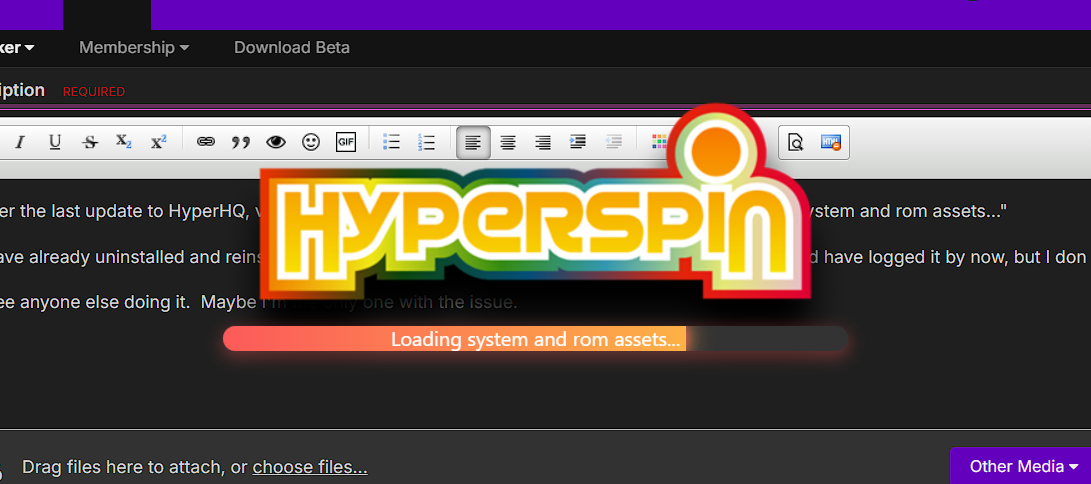Viewport: 1091px width, 484px height.
Task: Apply strikethrough formatting
Action: [x=90, y=142]
